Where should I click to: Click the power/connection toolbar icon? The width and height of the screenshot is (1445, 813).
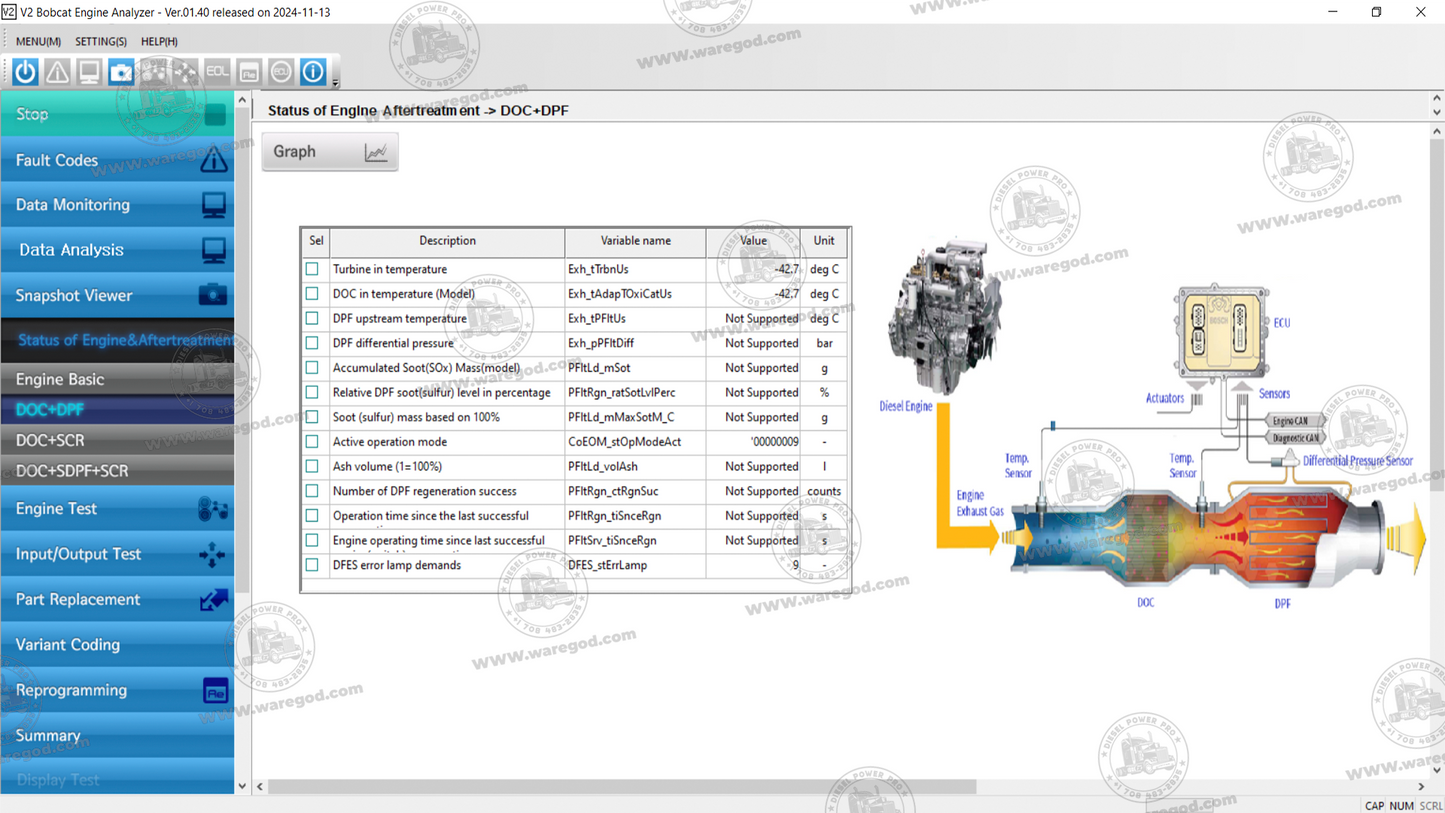(x=24, y=71)
